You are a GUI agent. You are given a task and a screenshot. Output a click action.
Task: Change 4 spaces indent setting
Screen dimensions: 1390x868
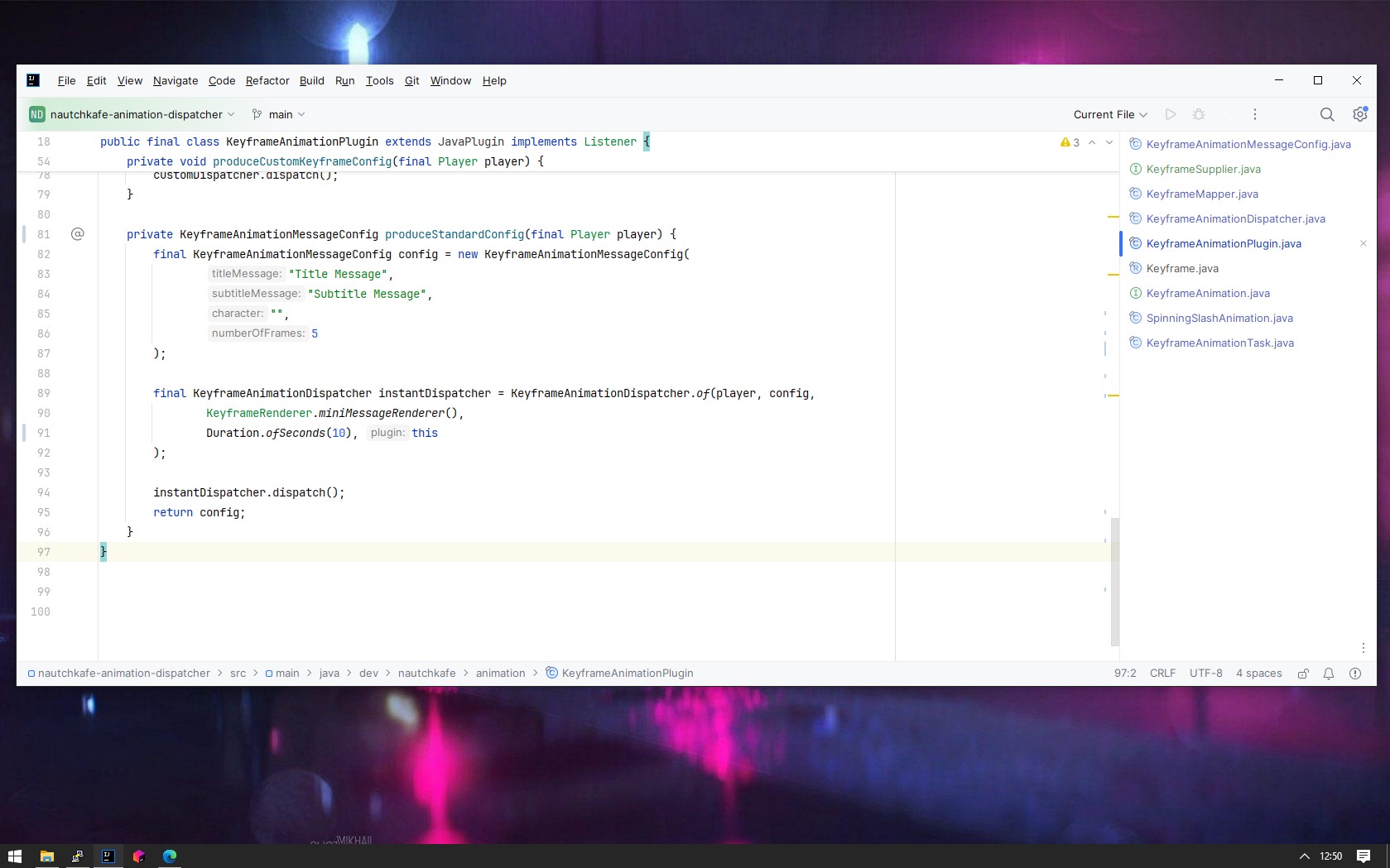(x=1258, y=673)
